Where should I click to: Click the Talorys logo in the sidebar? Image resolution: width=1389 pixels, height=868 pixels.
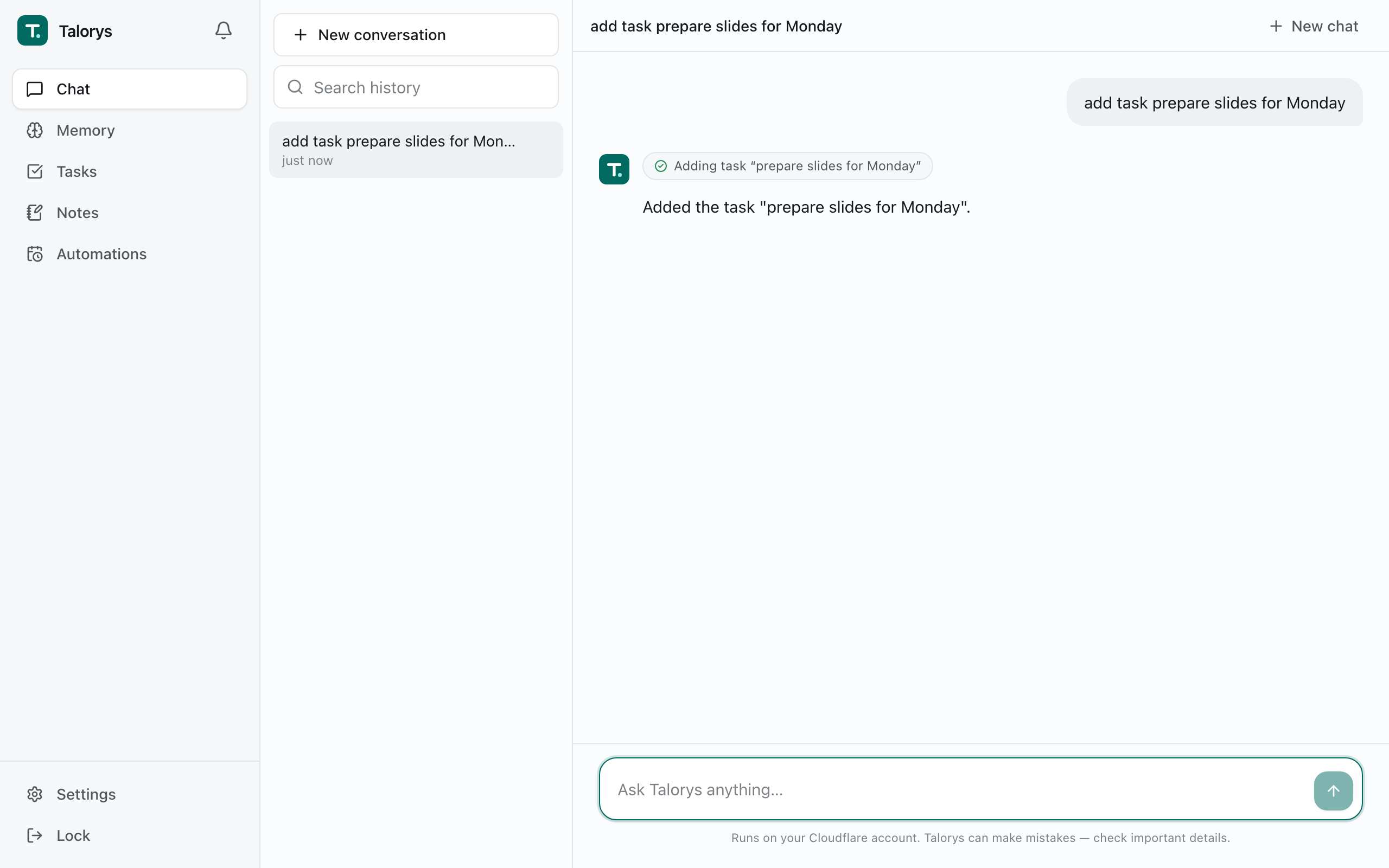click(33, 30)
